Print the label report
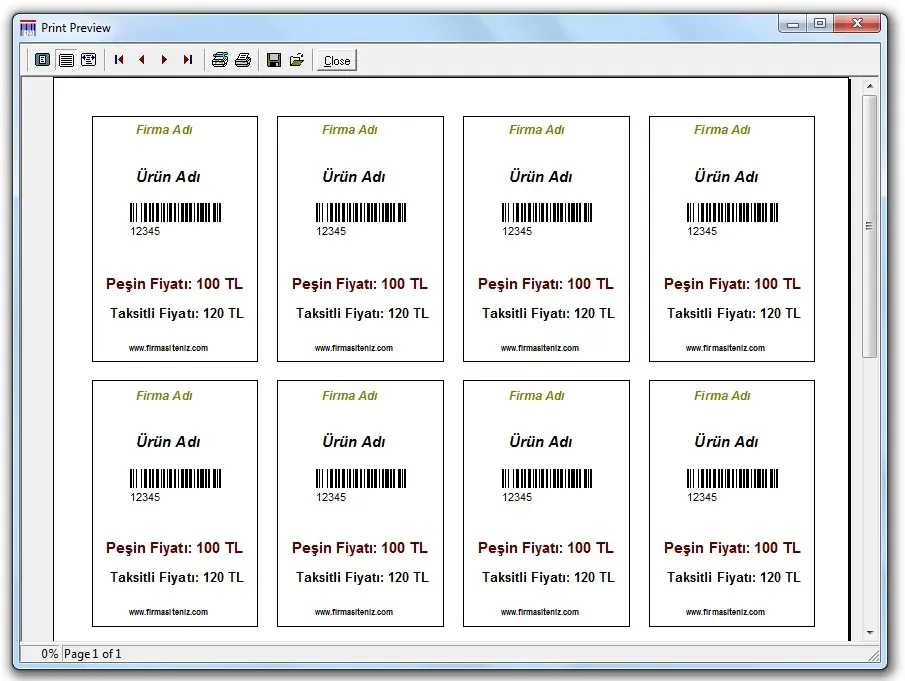Screen dimensions: 905x681 click(243, 59)
